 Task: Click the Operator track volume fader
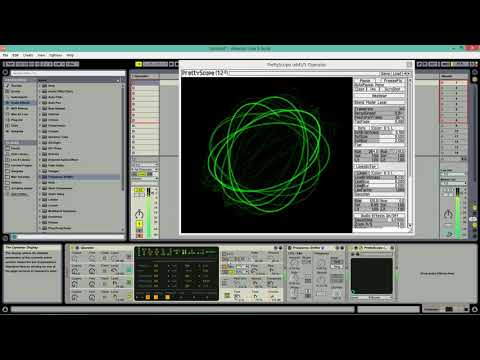point(149,213)
